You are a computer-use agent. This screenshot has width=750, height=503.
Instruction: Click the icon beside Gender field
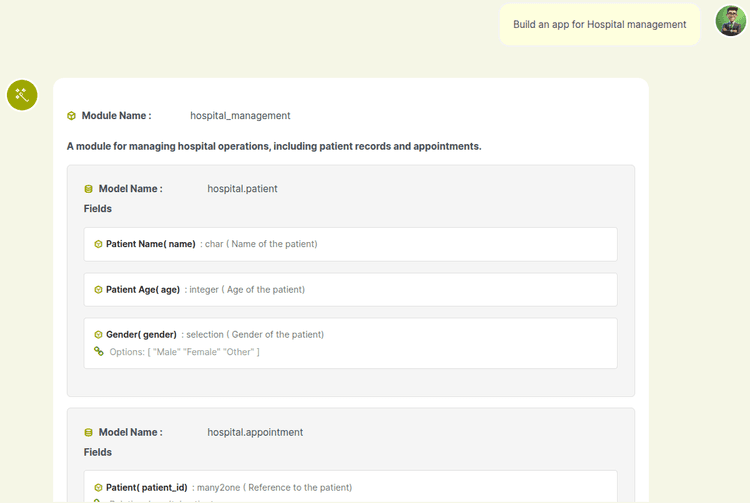click(x=98, y=335)
